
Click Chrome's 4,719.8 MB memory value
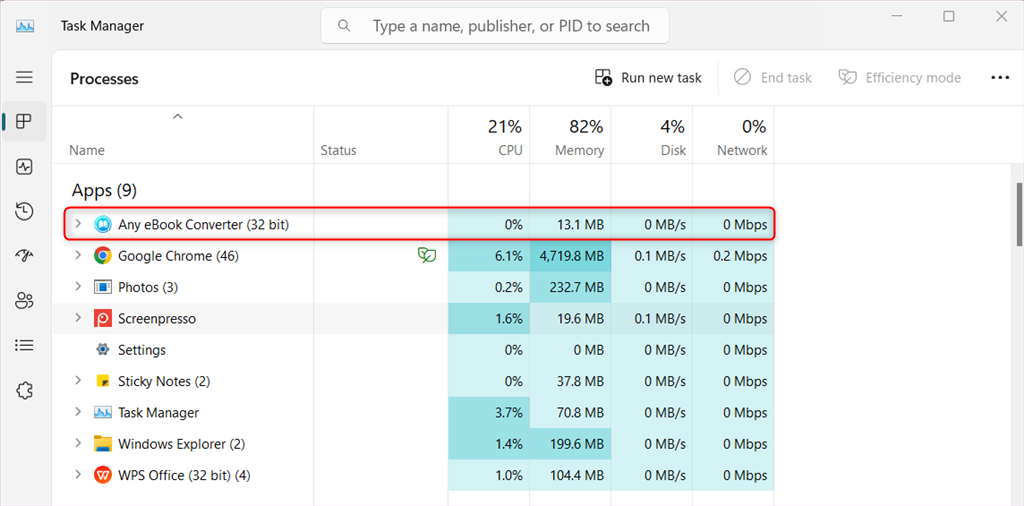pyautogui.click(x=571, y=257)
